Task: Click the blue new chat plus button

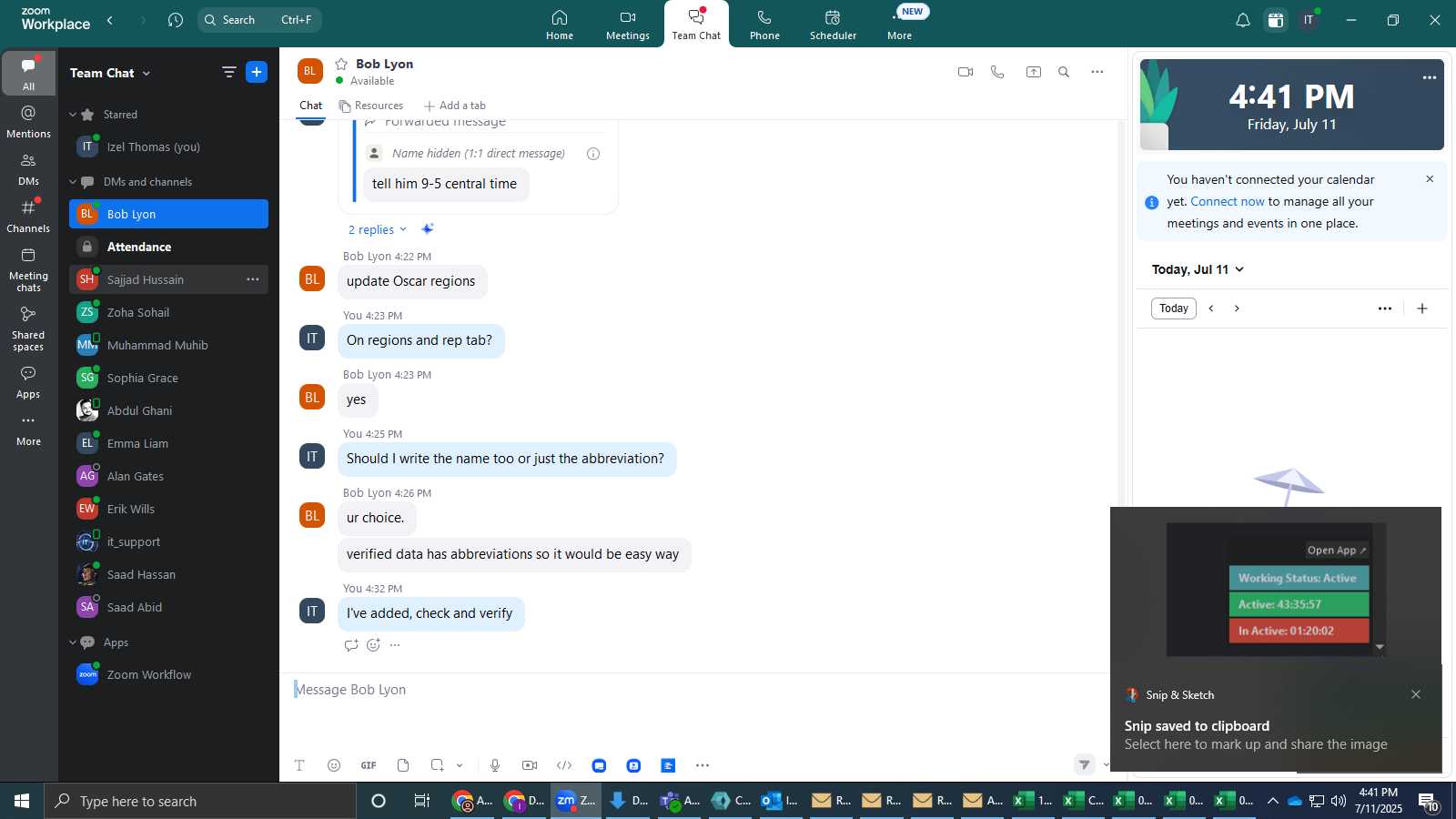Action: coord(257,72)
